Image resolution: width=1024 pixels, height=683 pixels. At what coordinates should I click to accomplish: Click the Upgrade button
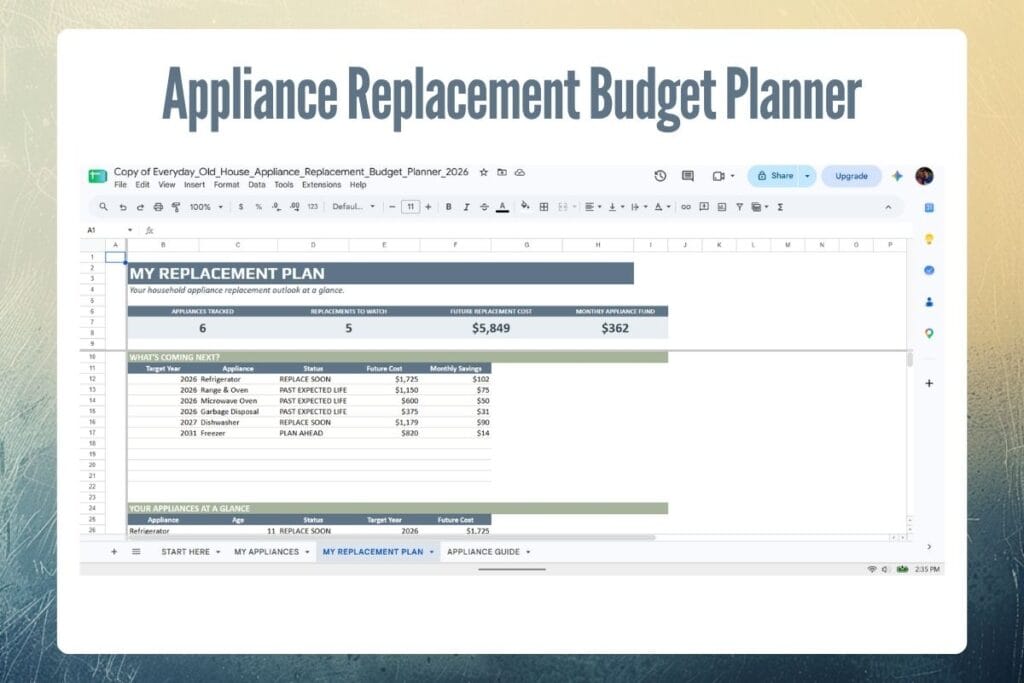pos(852,176)
